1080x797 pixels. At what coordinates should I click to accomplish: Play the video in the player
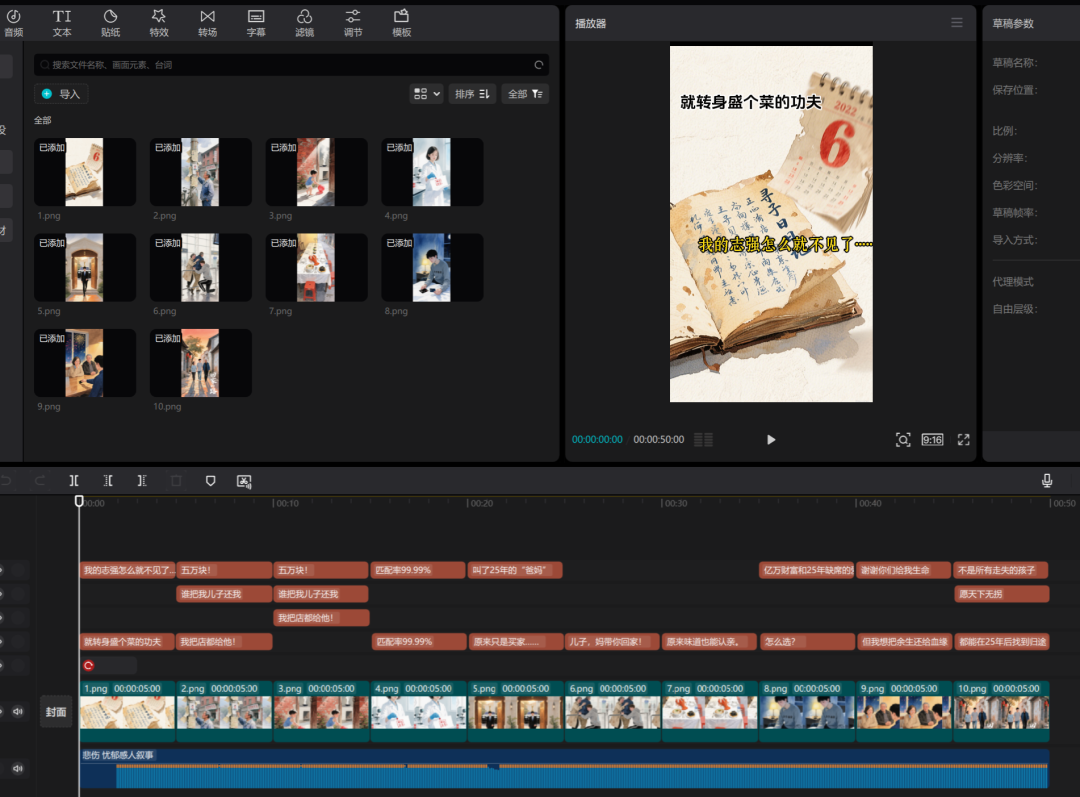771,440
